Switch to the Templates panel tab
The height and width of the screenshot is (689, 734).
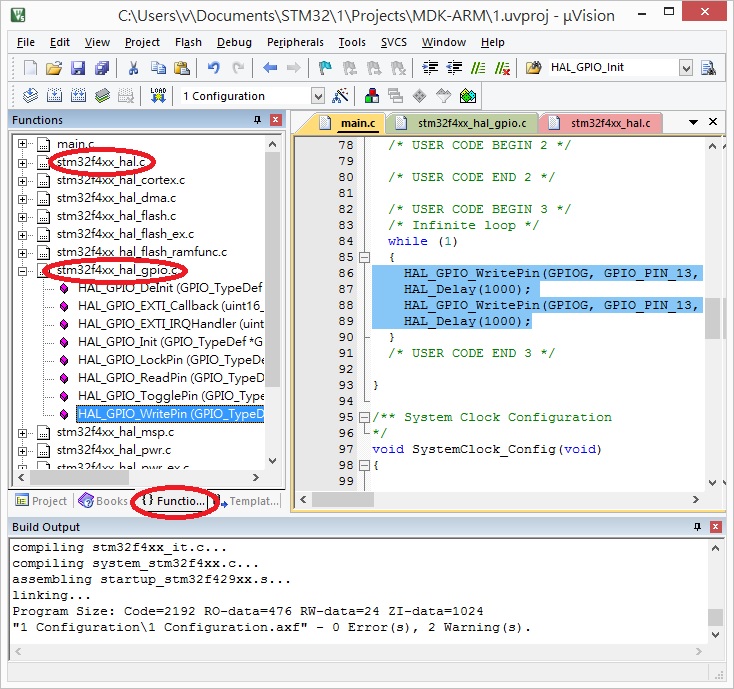point(249,501)
